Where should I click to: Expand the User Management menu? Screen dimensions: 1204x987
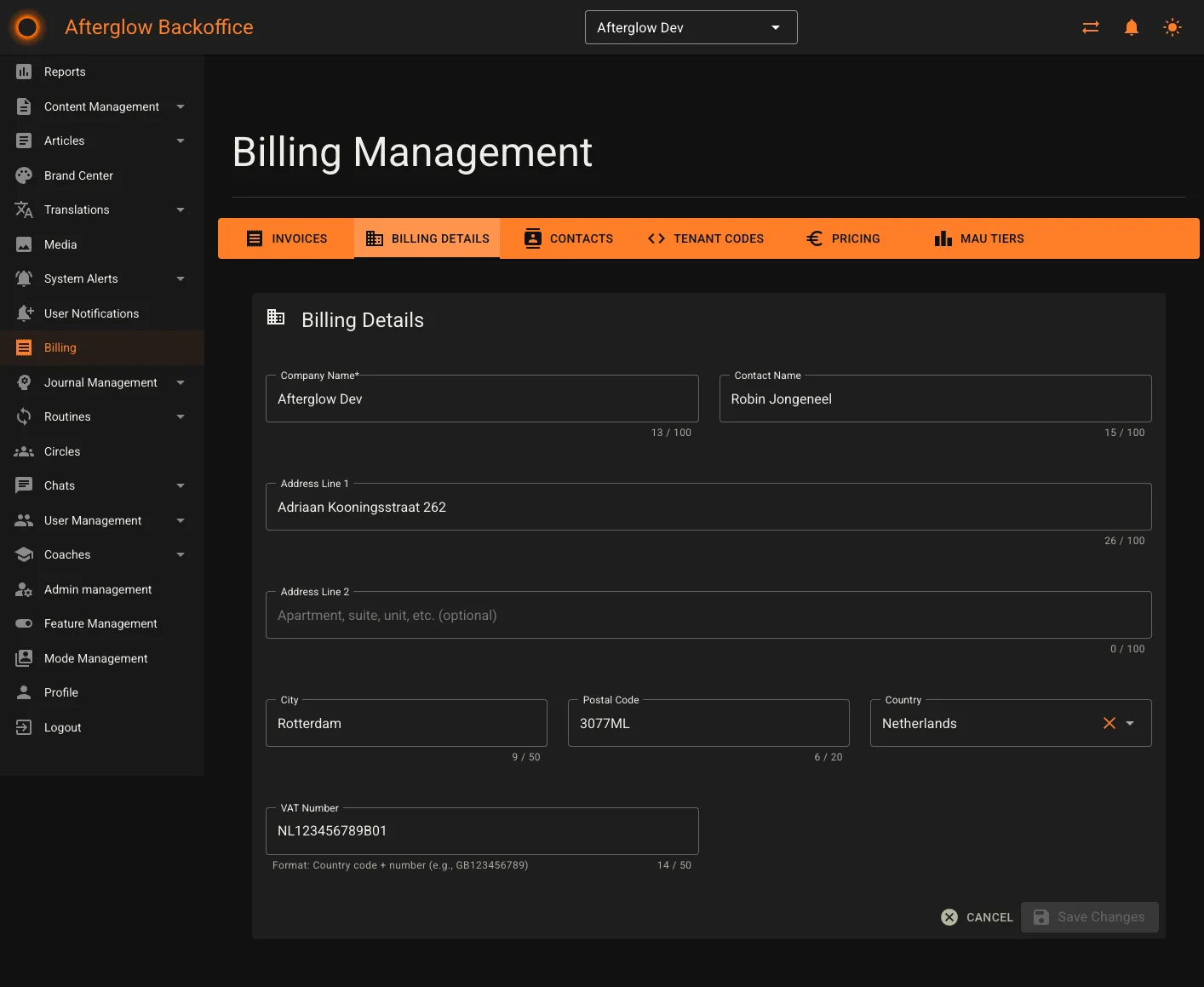coord(180,520)
